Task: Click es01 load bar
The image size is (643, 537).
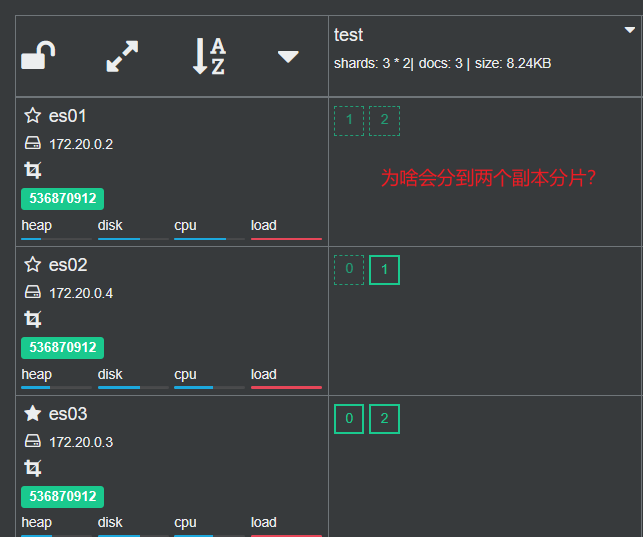Action: click(286, 239)
